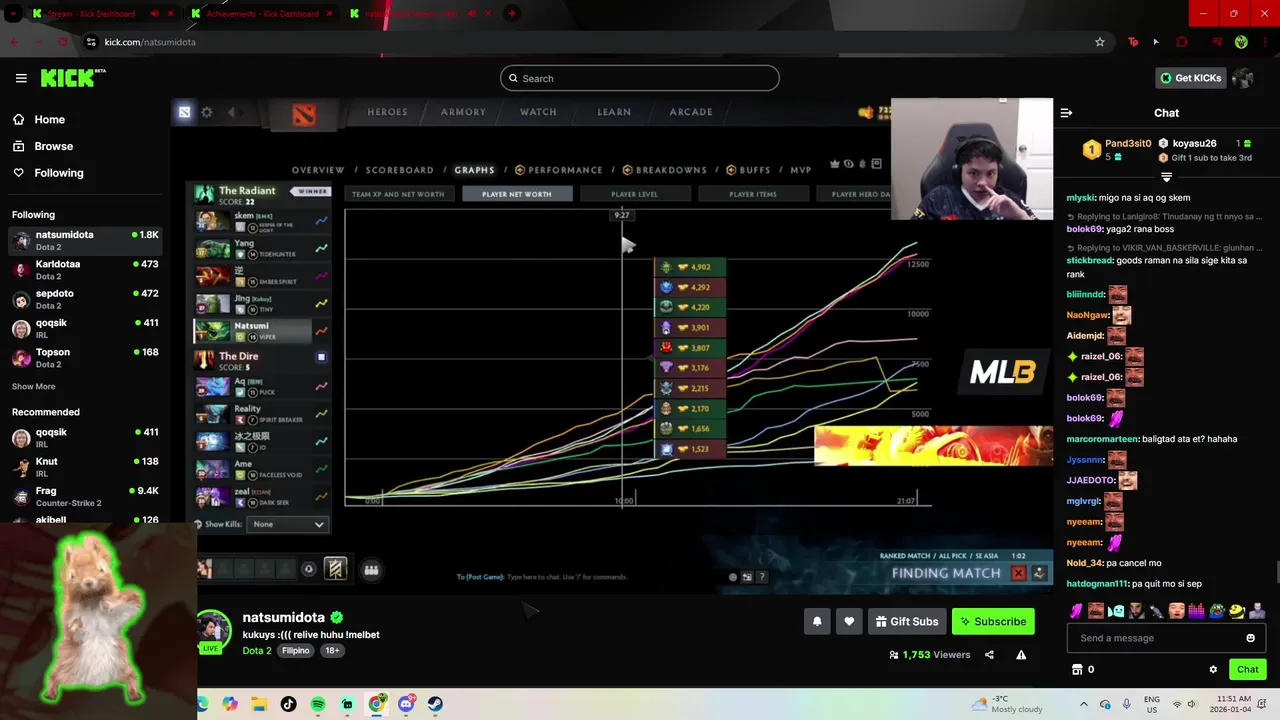1280x720 pixels.
Task: Report the stream with warning icon
Action: (1021, 655)
